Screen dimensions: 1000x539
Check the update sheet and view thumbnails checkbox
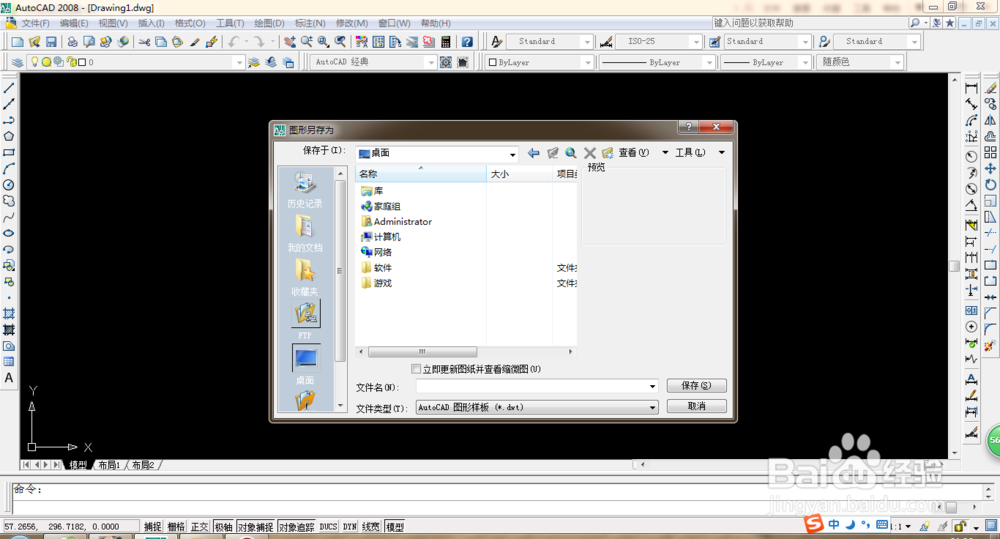pyautogui.click(x=416, y=369)
